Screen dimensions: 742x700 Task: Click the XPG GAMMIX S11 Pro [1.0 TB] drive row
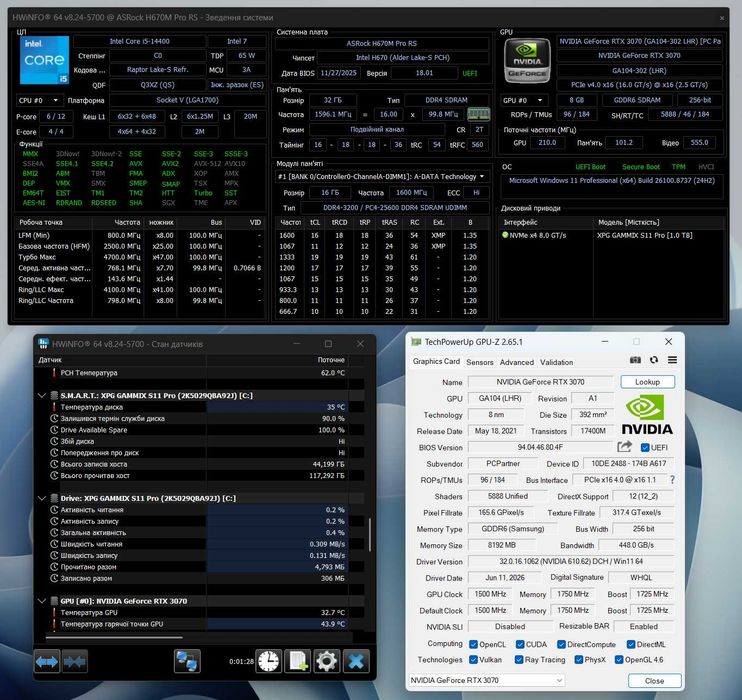(x=612, y=235)
